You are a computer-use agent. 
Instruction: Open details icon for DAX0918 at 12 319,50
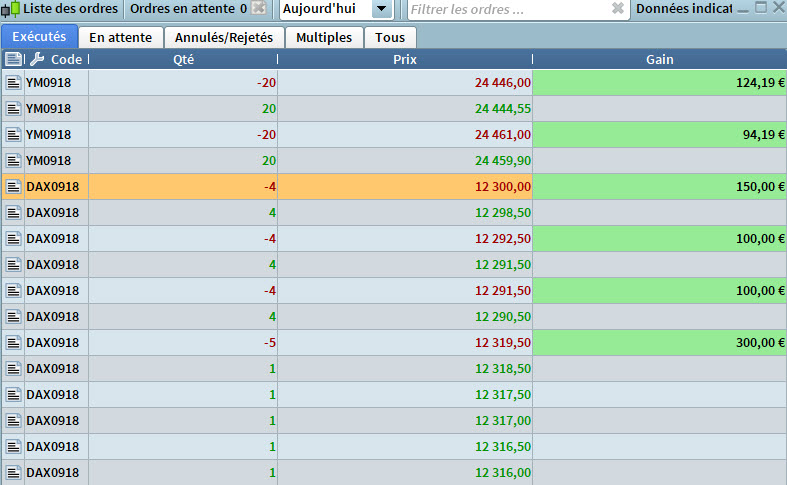click(13, 342)
